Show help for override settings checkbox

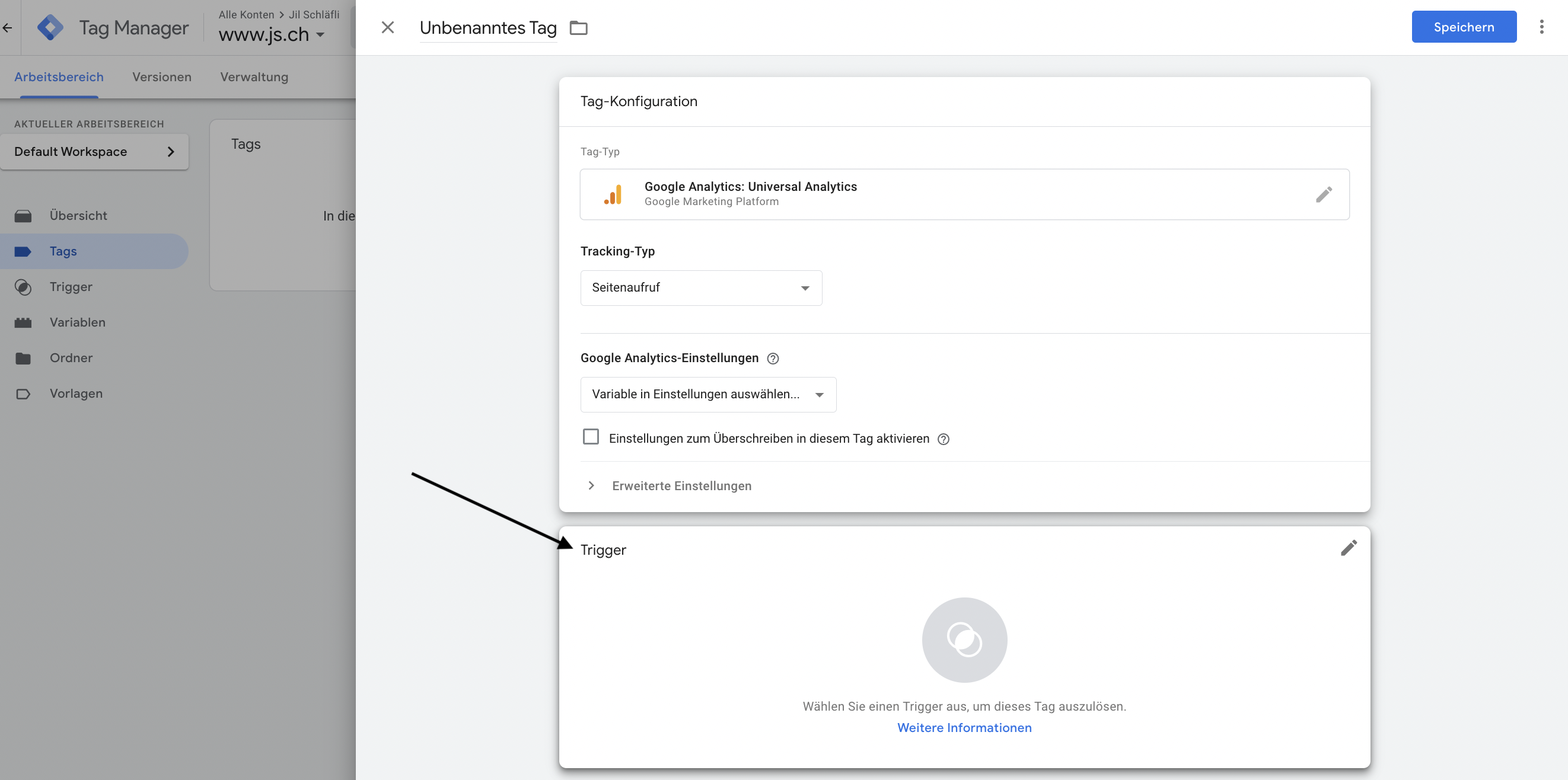943,439
